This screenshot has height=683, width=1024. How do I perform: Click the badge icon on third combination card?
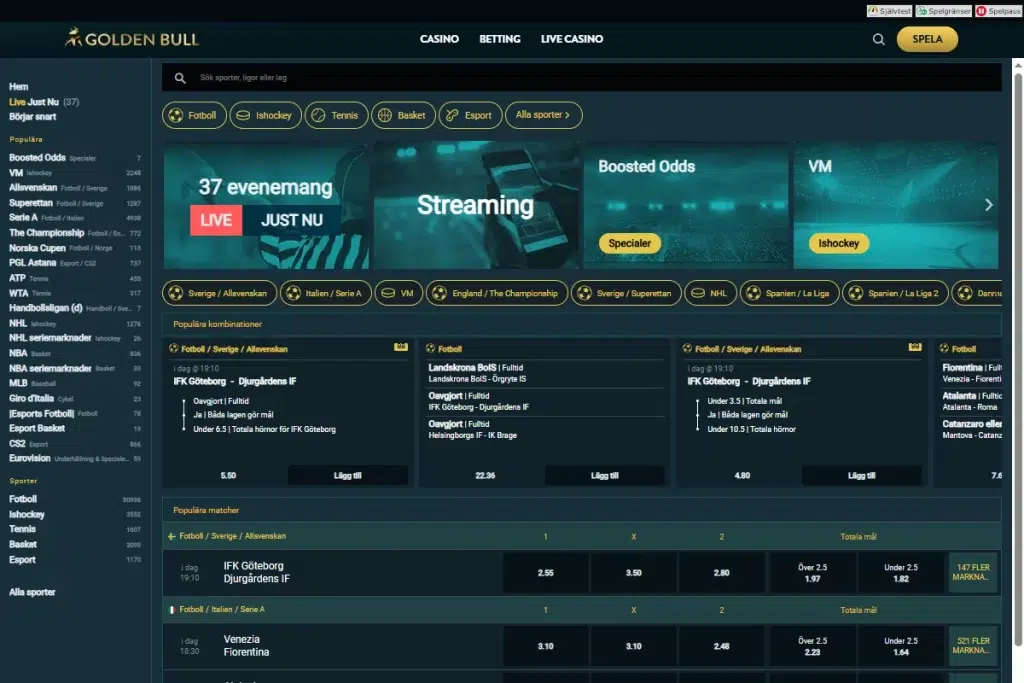pyautogui.click(x=915, y=347)
